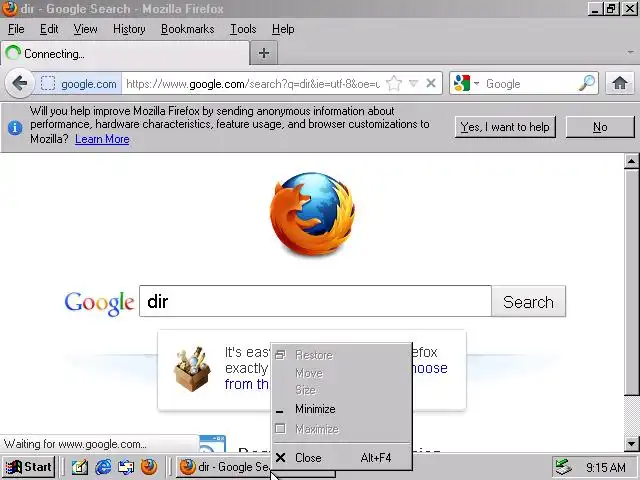Click the Yes, I want to help button
This screenshot has height=480, width=640.
(x=505, y=127)
